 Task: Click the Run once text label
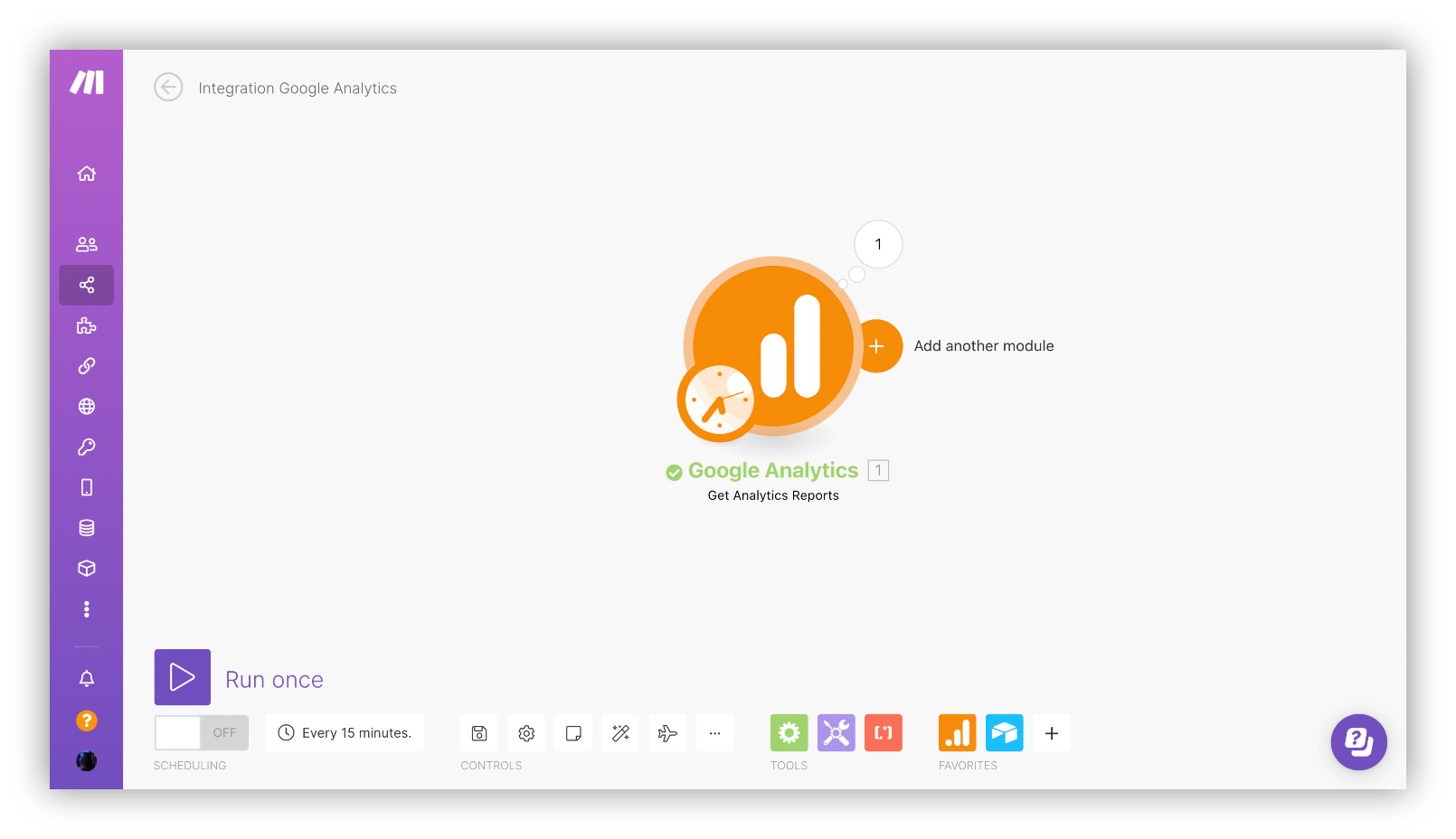click(275, 680)
